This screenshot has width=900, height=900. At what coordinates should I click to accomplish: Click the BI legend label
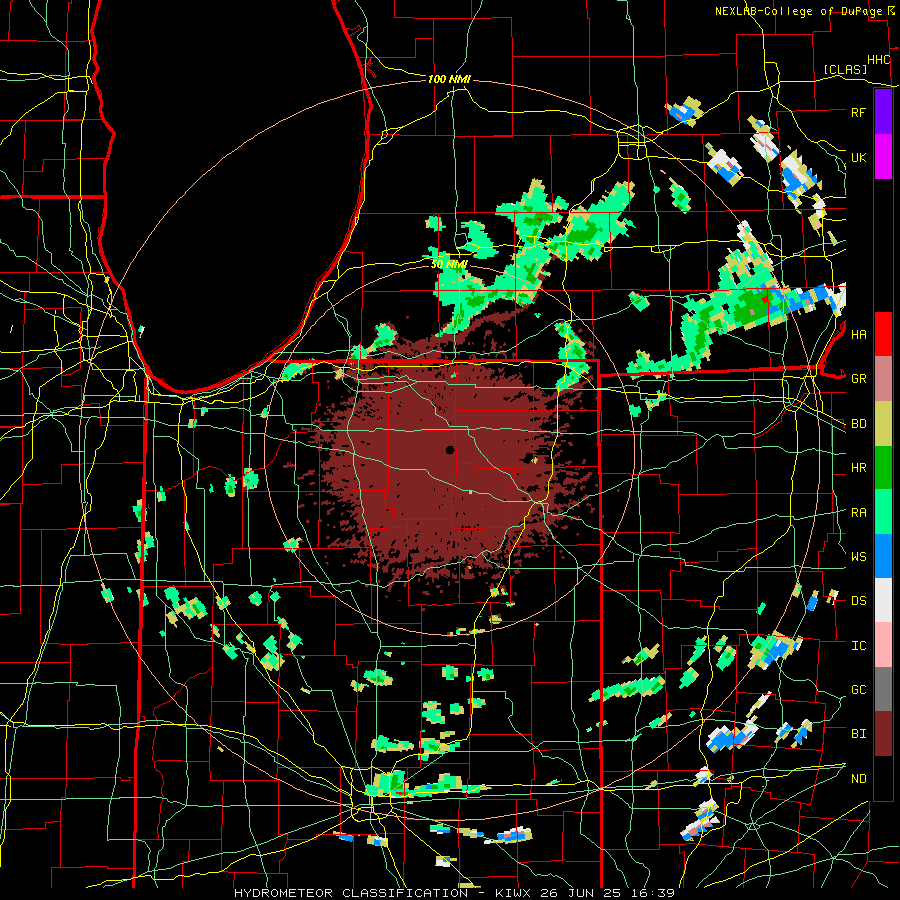[x=858, y=734]
